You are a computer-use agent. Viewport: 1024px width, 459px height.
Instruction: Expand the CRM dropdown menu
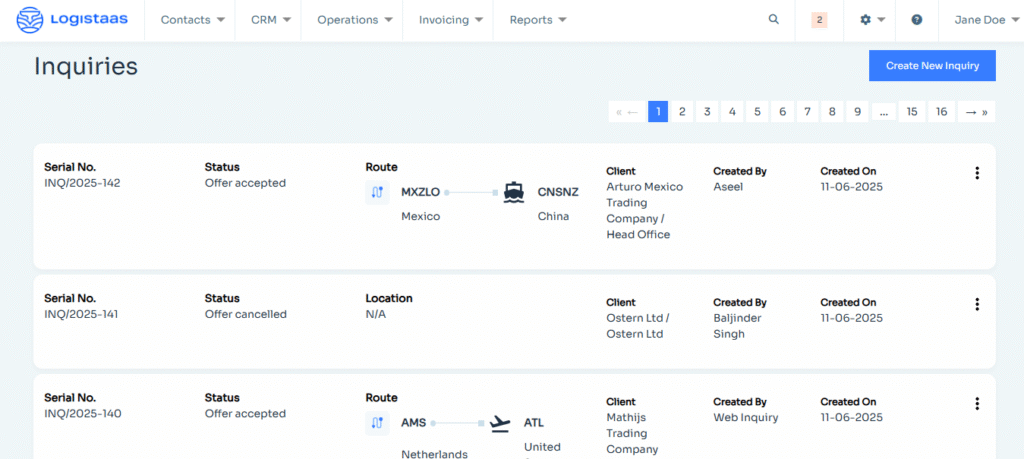coord(270,20)
